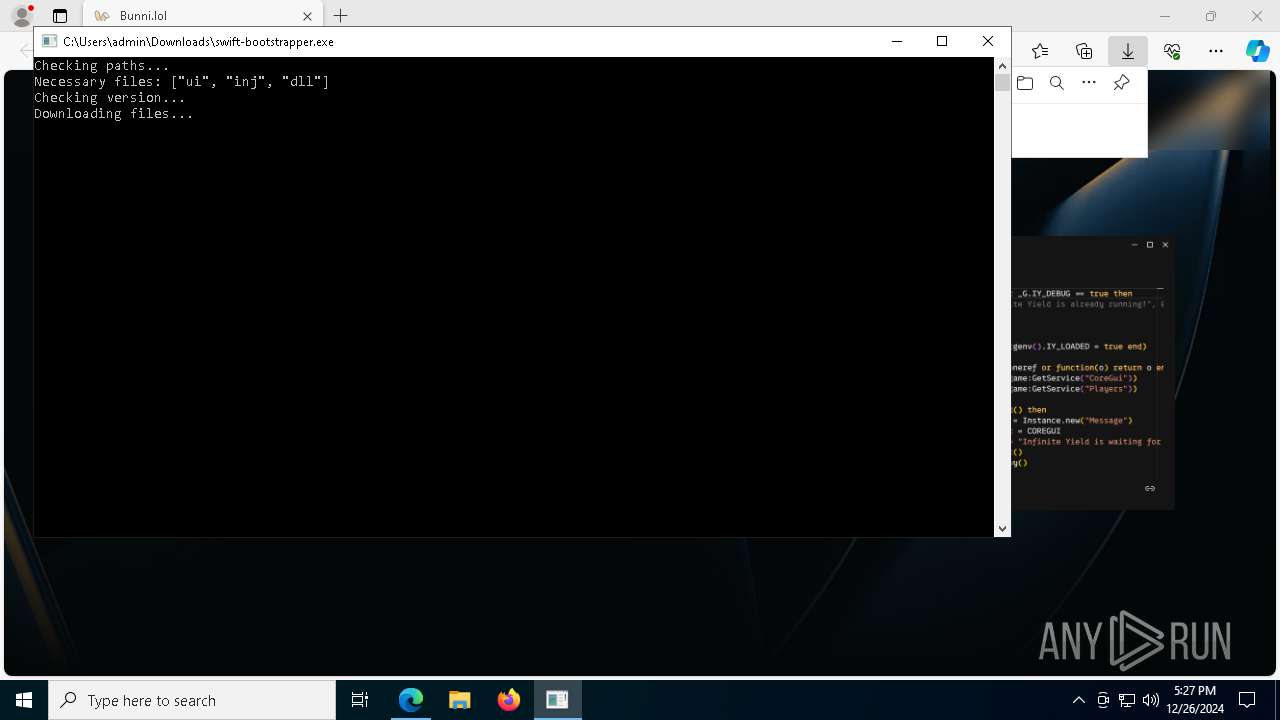Image resolution: width=1280 pixels, height=720 pixels.
Task: Click link icon in webpage code preview
Action: click(1150, 488)
